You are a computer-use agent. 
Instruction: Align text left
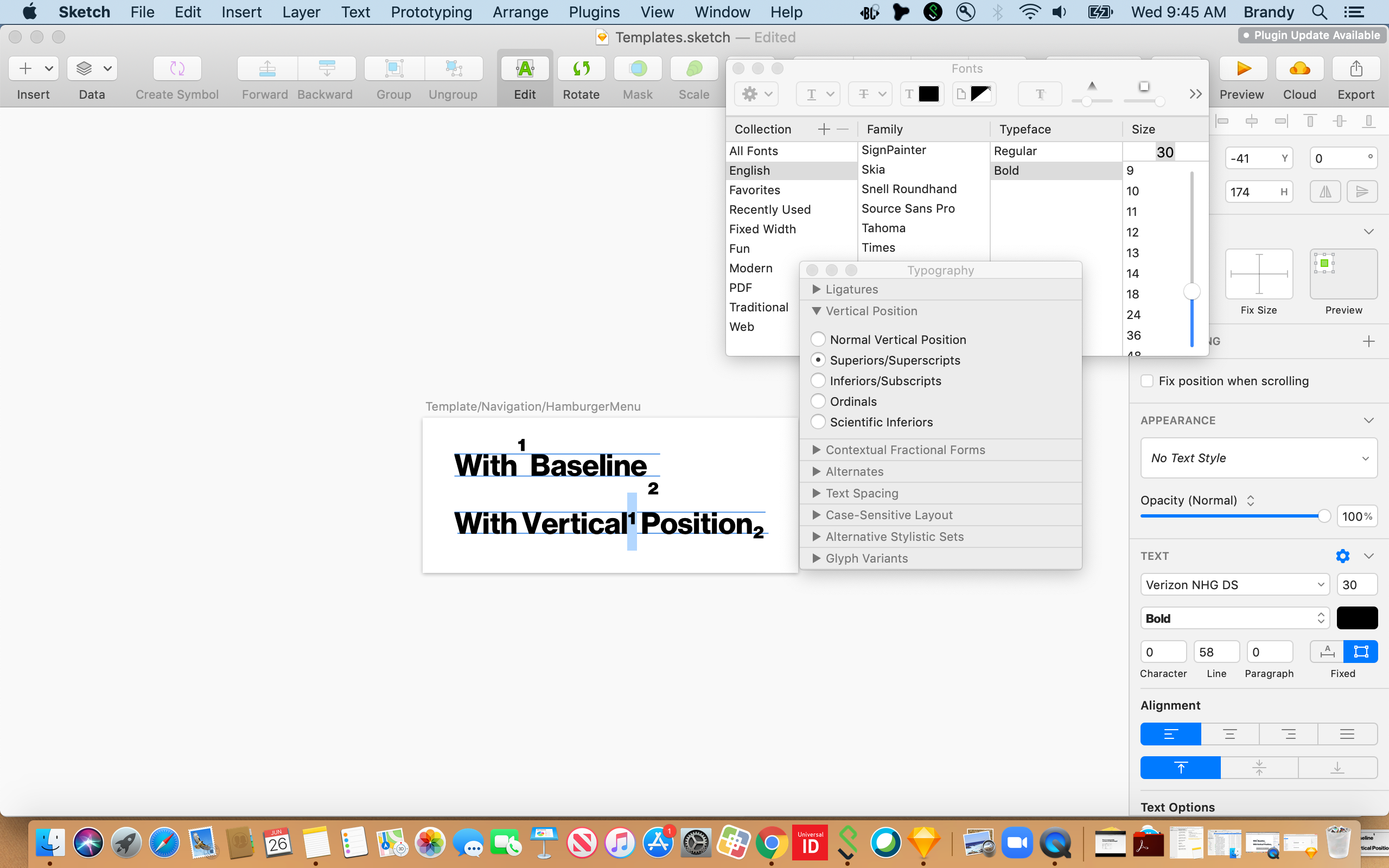click(1170, 733)
